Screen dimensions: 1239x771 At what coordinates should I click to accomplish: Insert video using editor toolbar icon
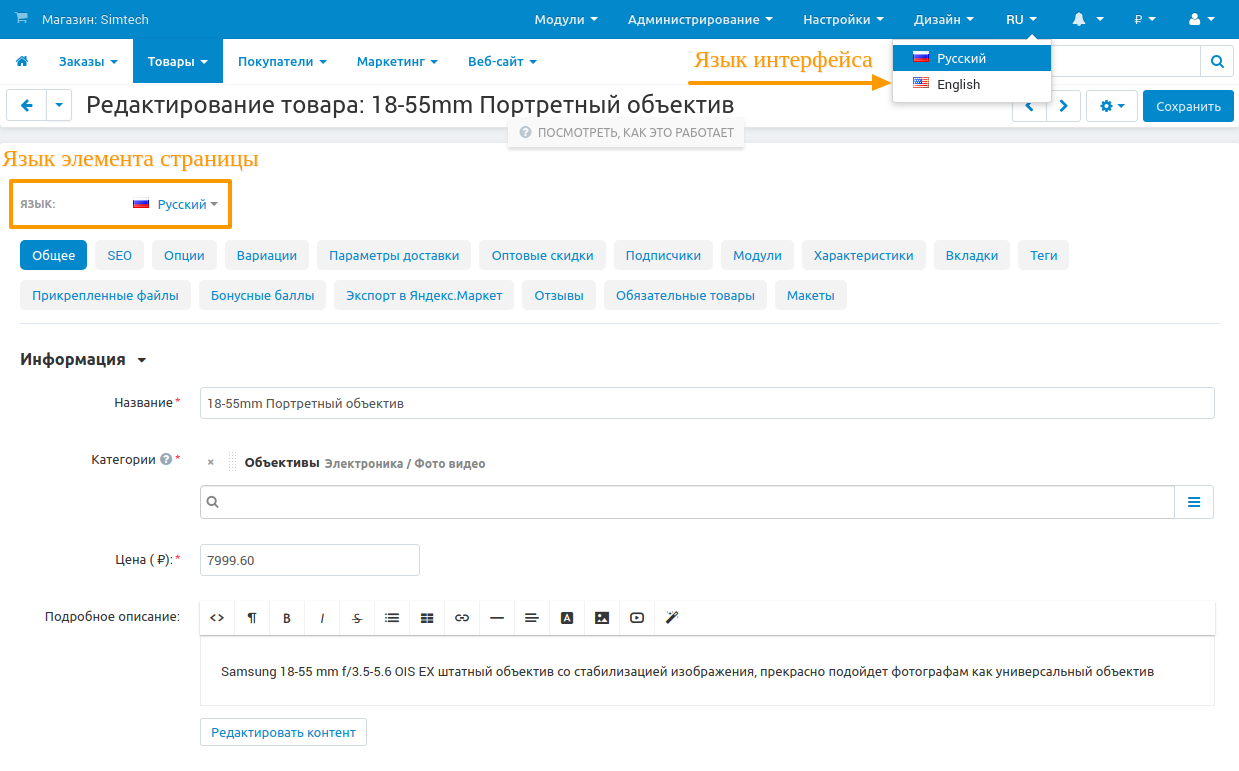tap(637, 618)
